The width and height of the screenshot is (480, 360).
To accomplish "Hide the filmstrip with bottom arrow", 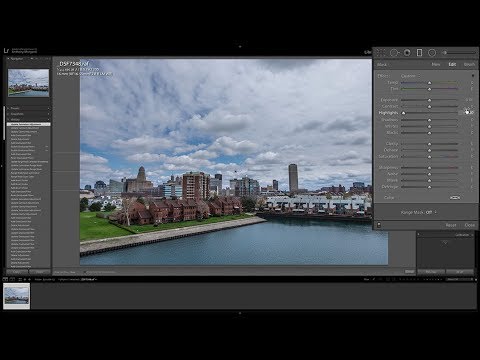I will 240,313.
